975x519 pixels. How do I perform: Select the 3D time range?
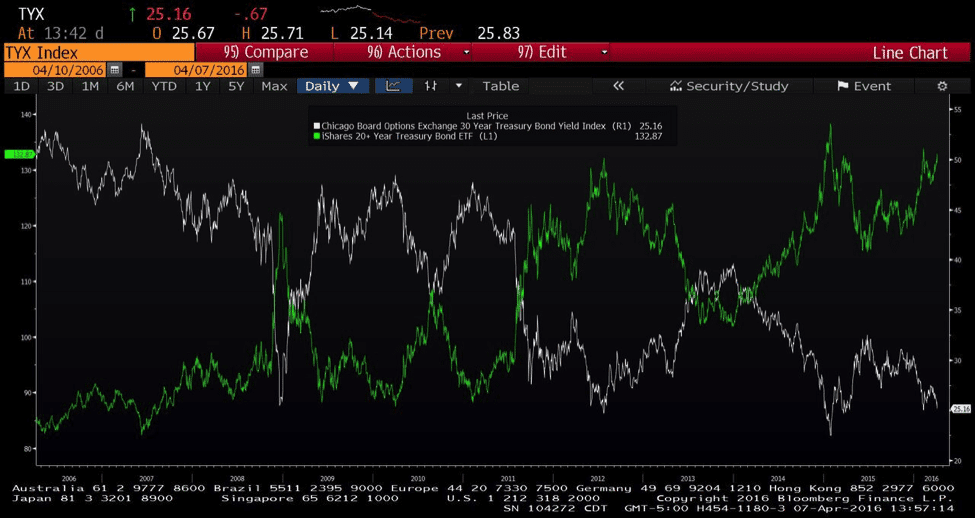(x=55, y=86)
